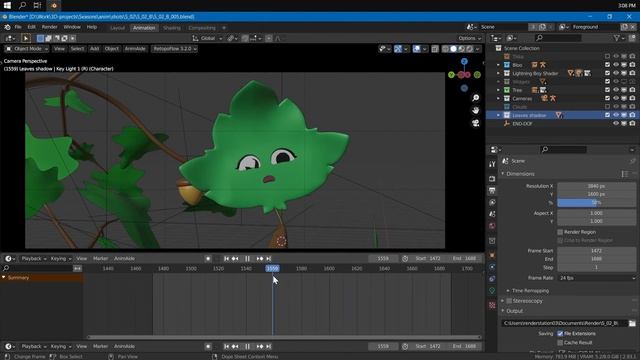Click the auto keying record button
The height and width of the screenshot is (360, 640).
tap(208, 258)
